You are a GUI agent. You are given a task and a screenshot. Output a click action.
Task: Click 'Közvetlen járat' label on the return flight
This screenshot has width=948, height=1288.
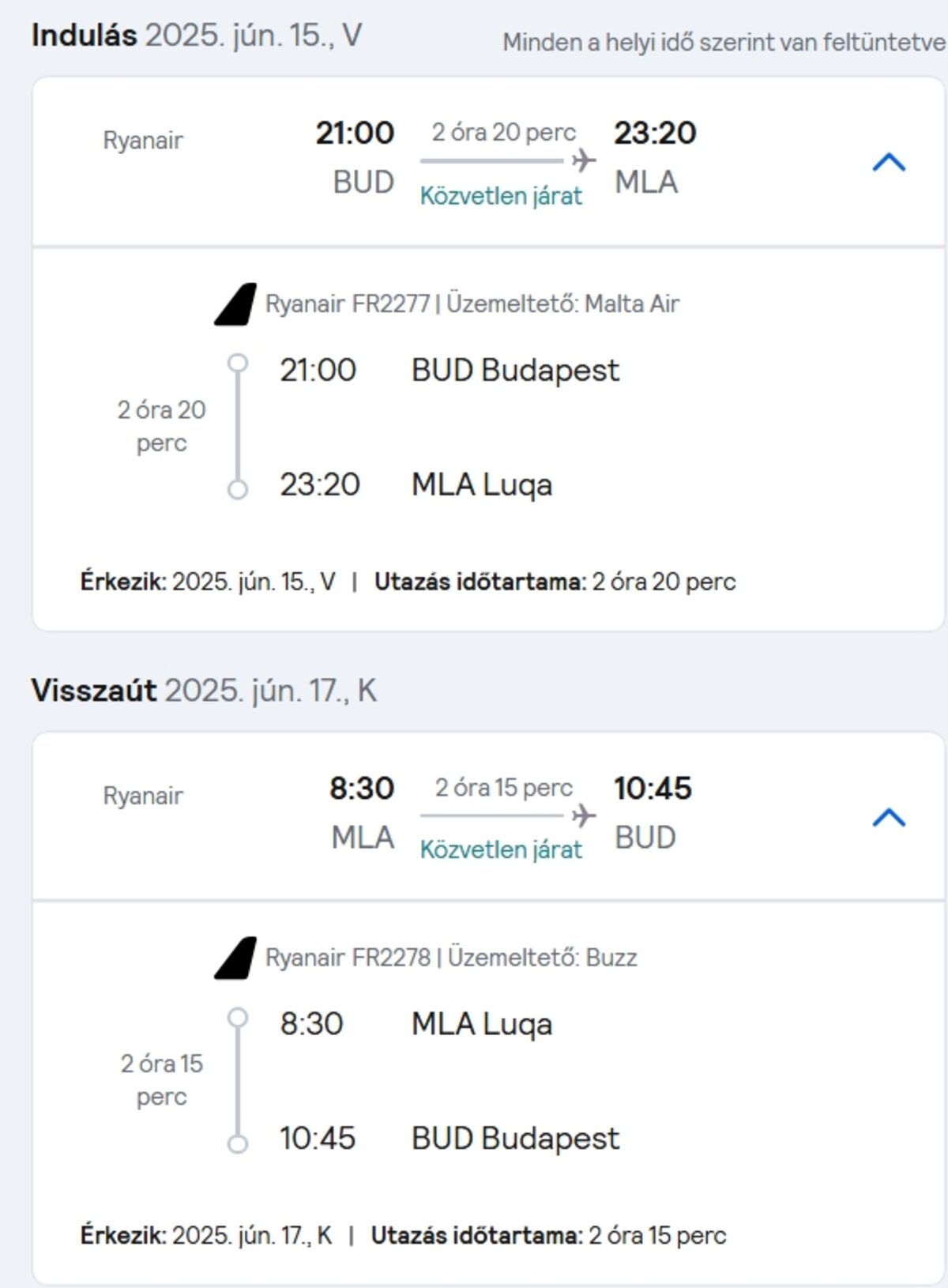click(501, 850)
